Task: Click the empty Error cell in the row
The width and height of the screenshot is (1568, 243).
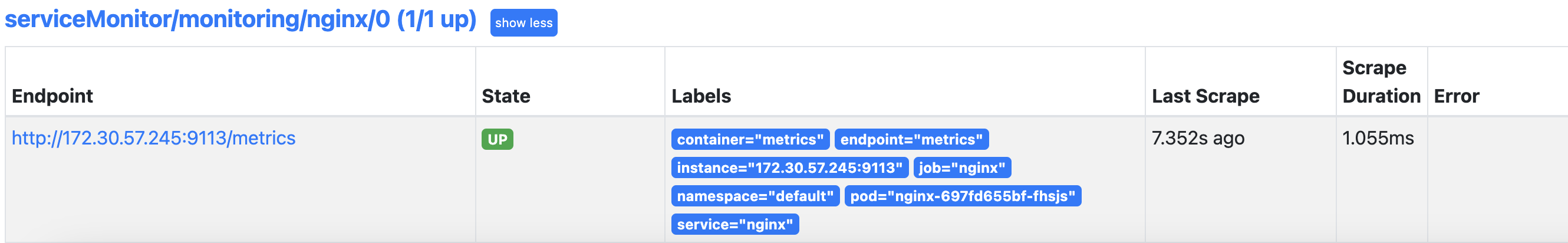Action: (1497, 180)
